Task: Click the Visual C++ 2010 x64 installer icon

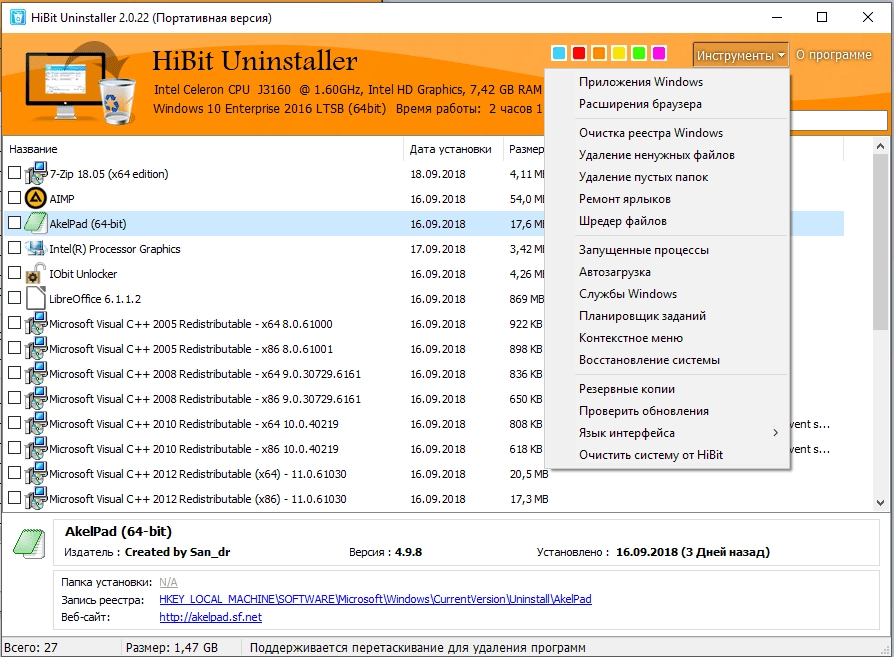Action: tap(36, 424)
